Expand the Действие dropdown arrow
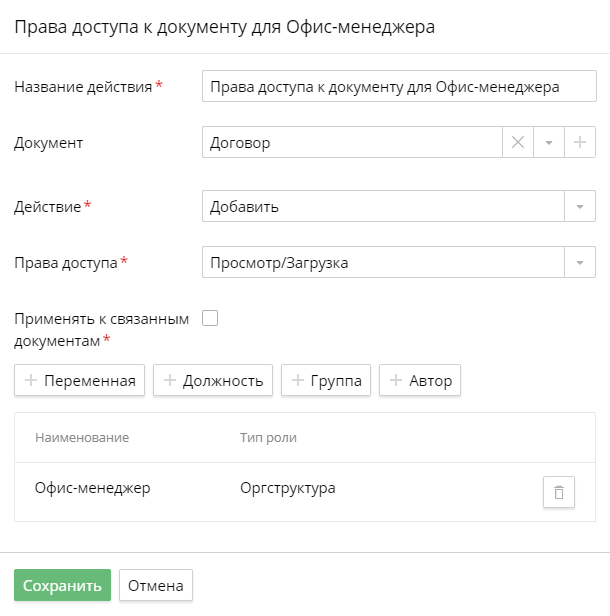Viewport: 610px width, 616px height. [580, 206]
